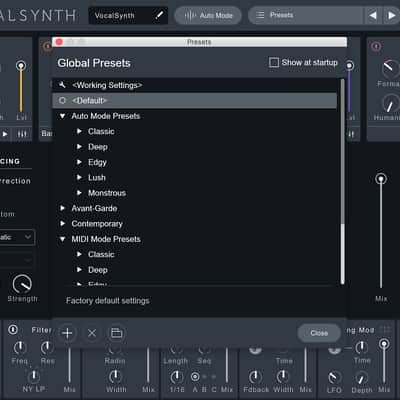This screenshot has width=400, height=400.
Task: Toggle the Filter module power button
Action: click(13, 330)
